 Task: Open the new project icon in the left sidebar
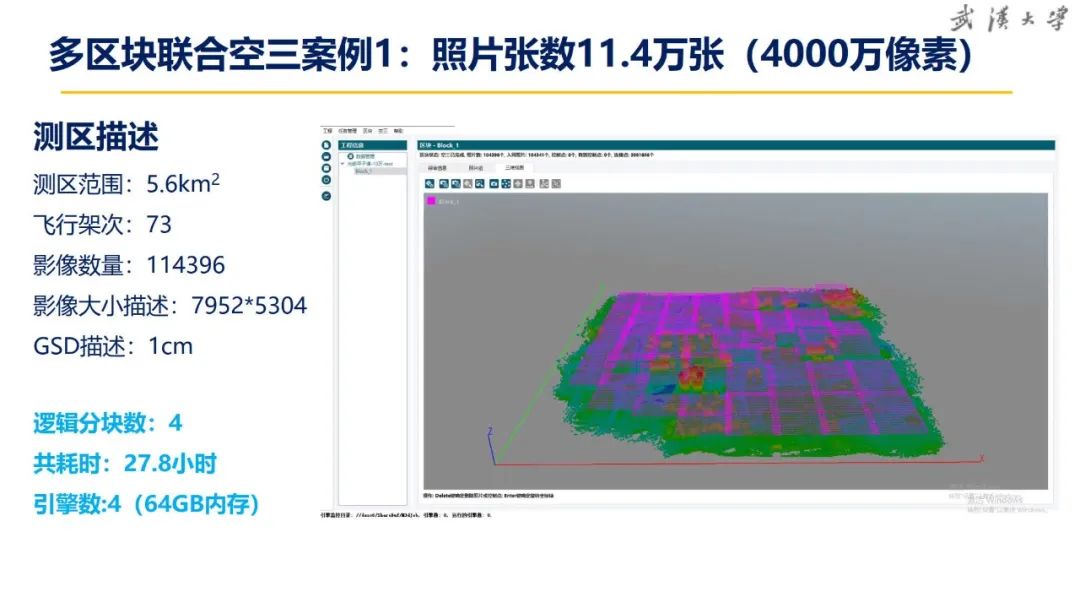[325, 144]
